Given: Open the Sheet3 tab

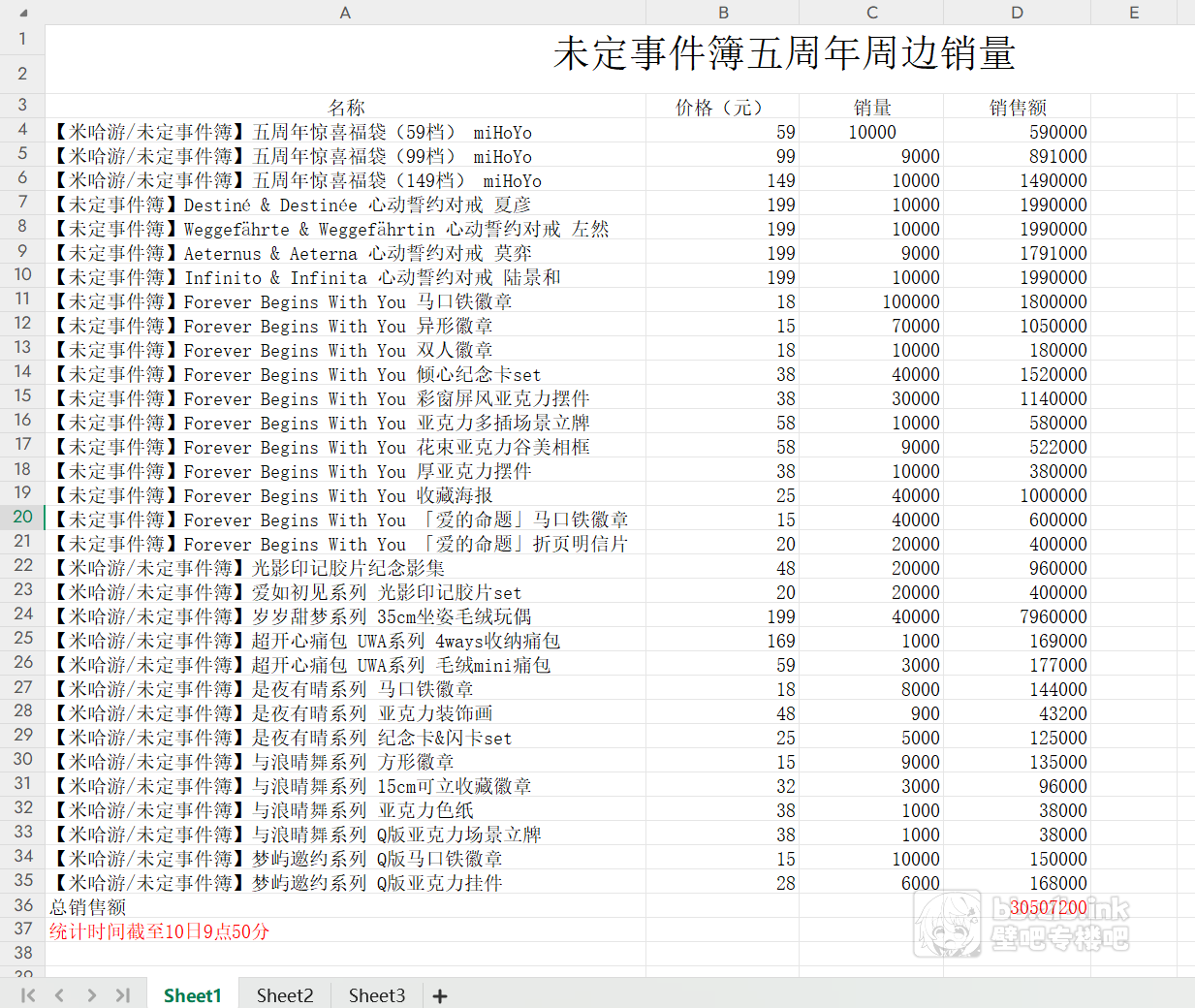Looking at the screenshot, I should (x=377, y=995).
